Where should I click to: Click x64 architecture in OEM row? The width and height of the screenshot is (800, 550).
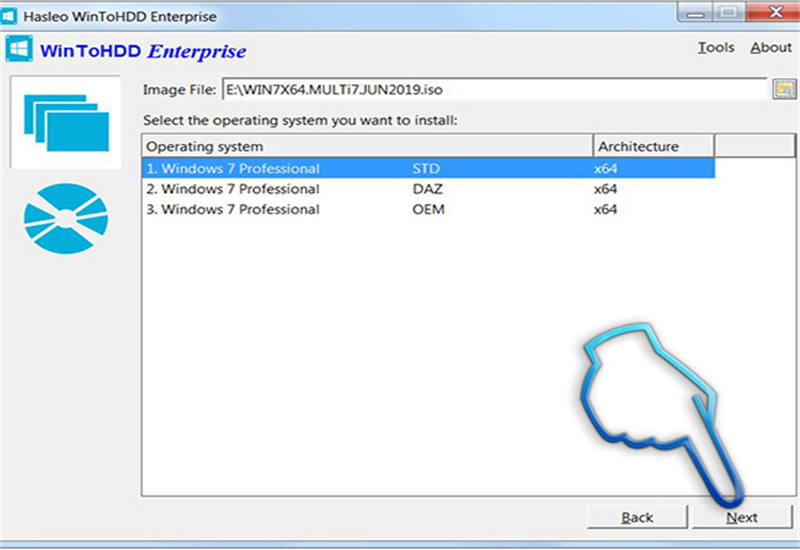point(605,209)
